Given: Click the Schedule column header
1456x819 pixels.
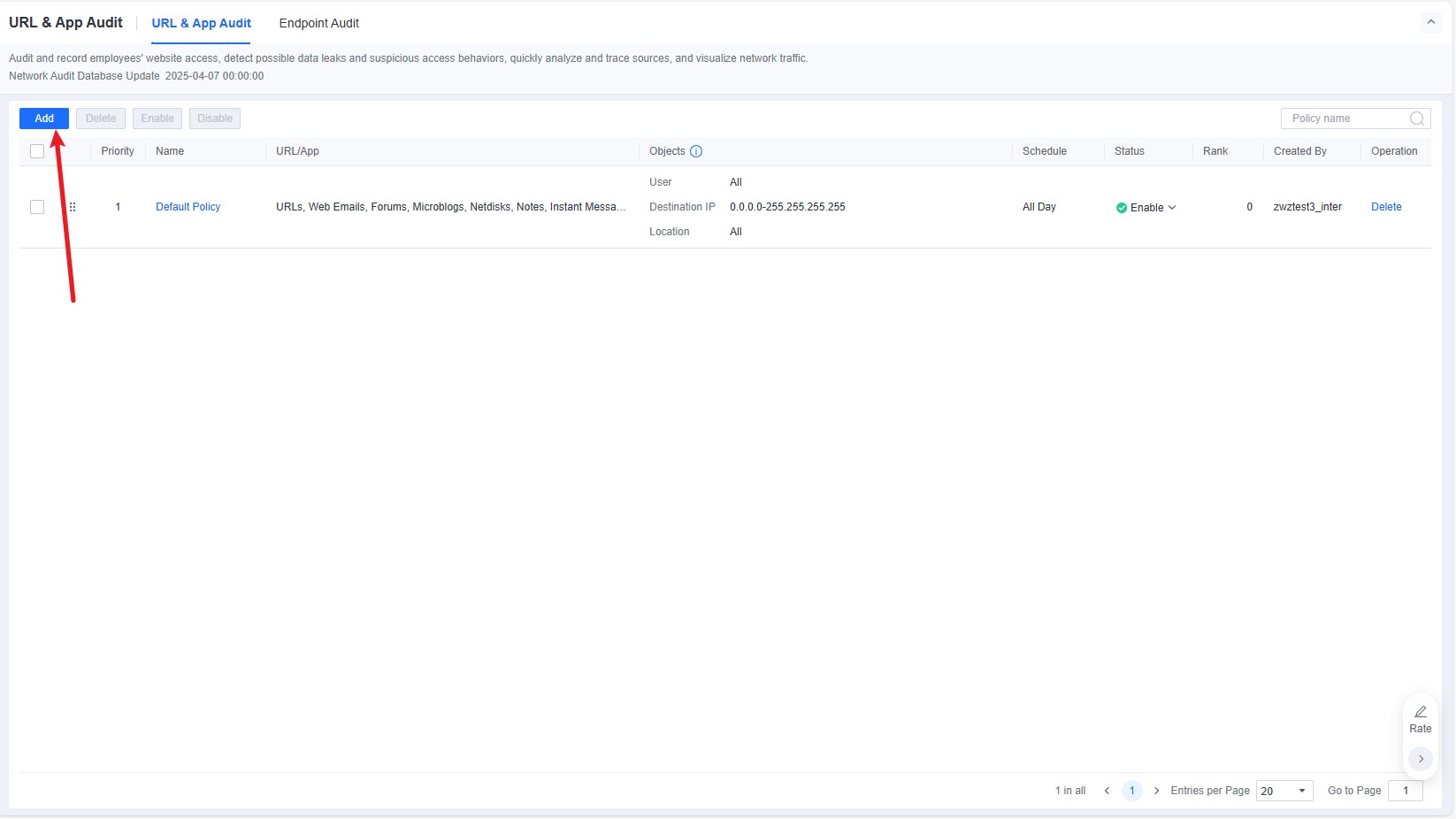Looking at the screenshot, I should click(x=1045, y=151).
